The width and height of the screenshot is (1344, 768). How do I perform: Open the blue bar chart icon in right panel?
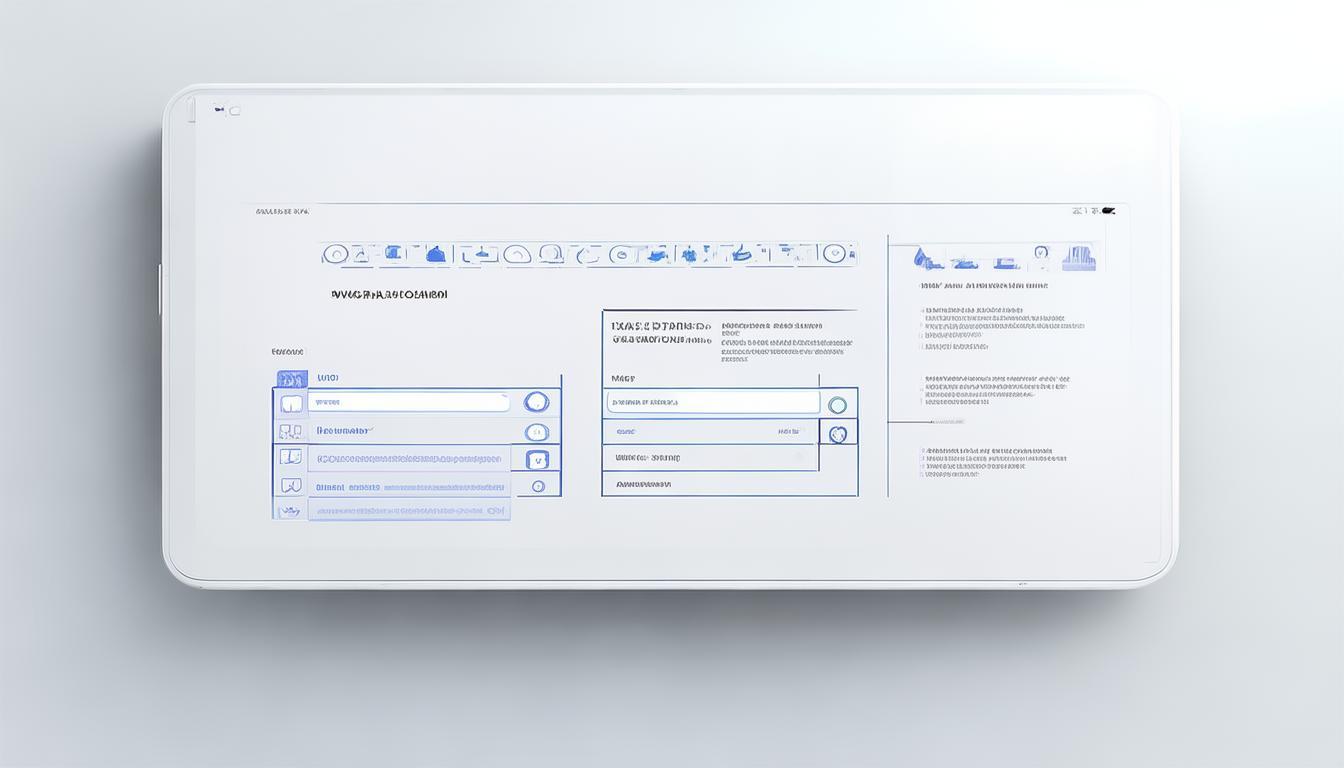point(1079,257)
